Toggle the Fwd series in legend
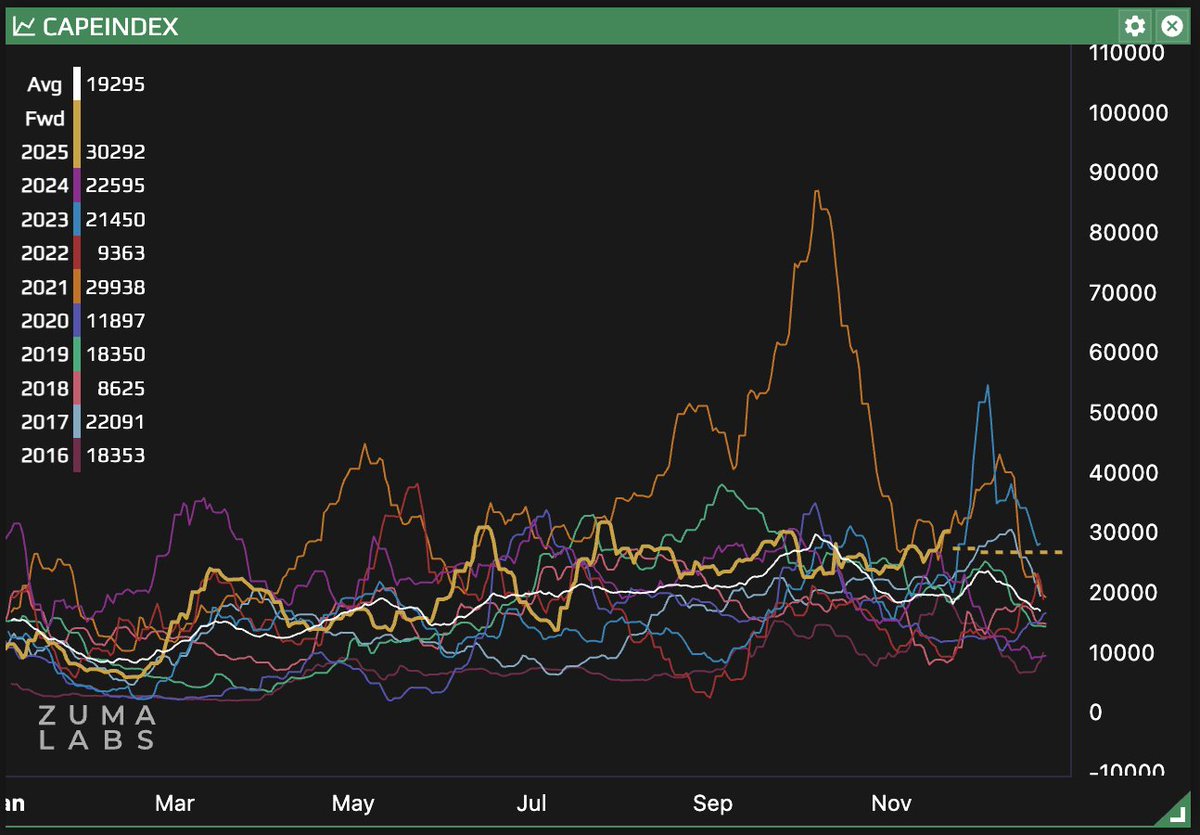The height and width of the screenshot is (835, 1200). pyautogui.click(x=45, y=119)
